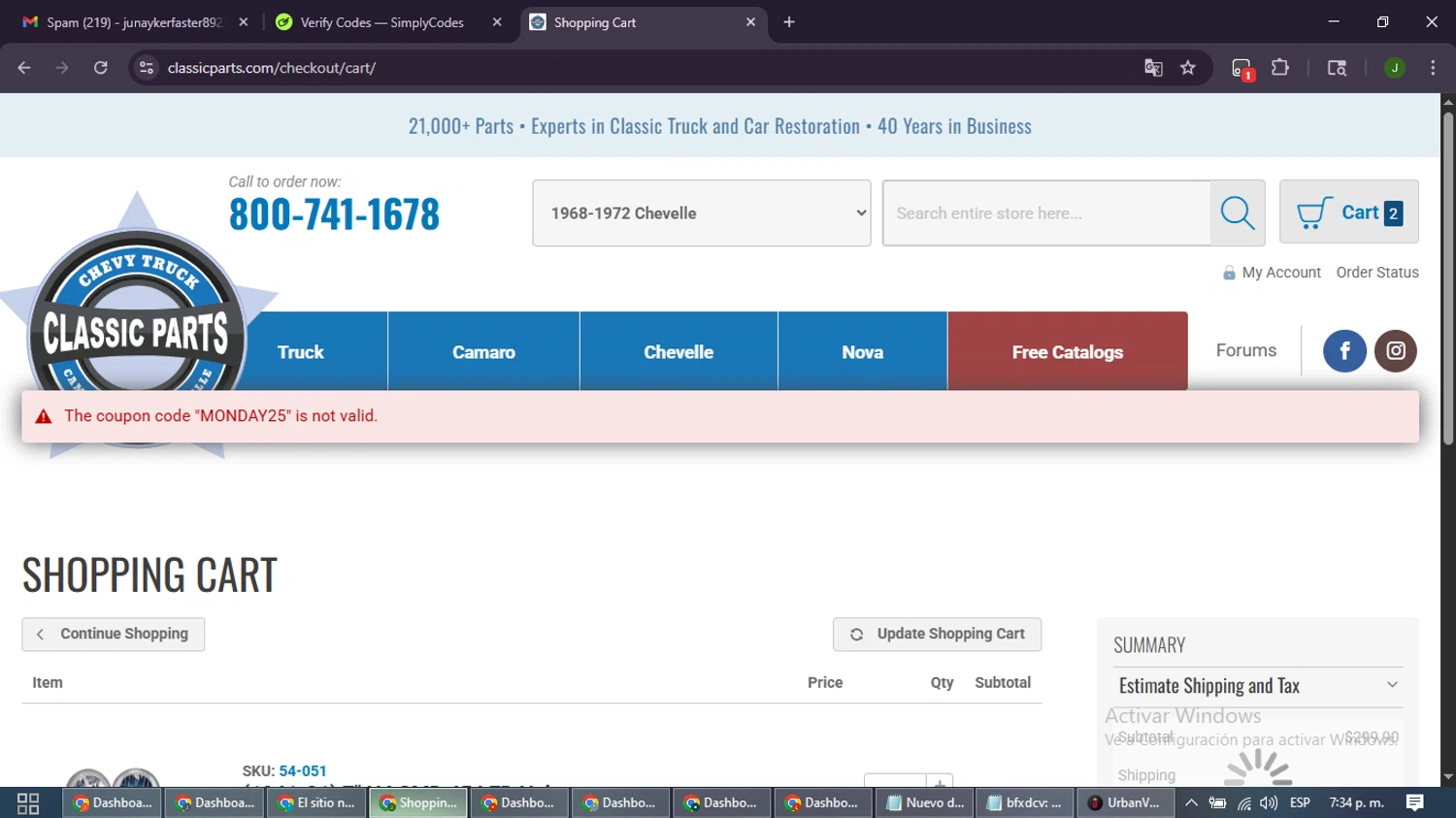The height and width of the screenshot is (818, 1456).
Task: Open the extension icon with red badge
Action: point(1242,69)
